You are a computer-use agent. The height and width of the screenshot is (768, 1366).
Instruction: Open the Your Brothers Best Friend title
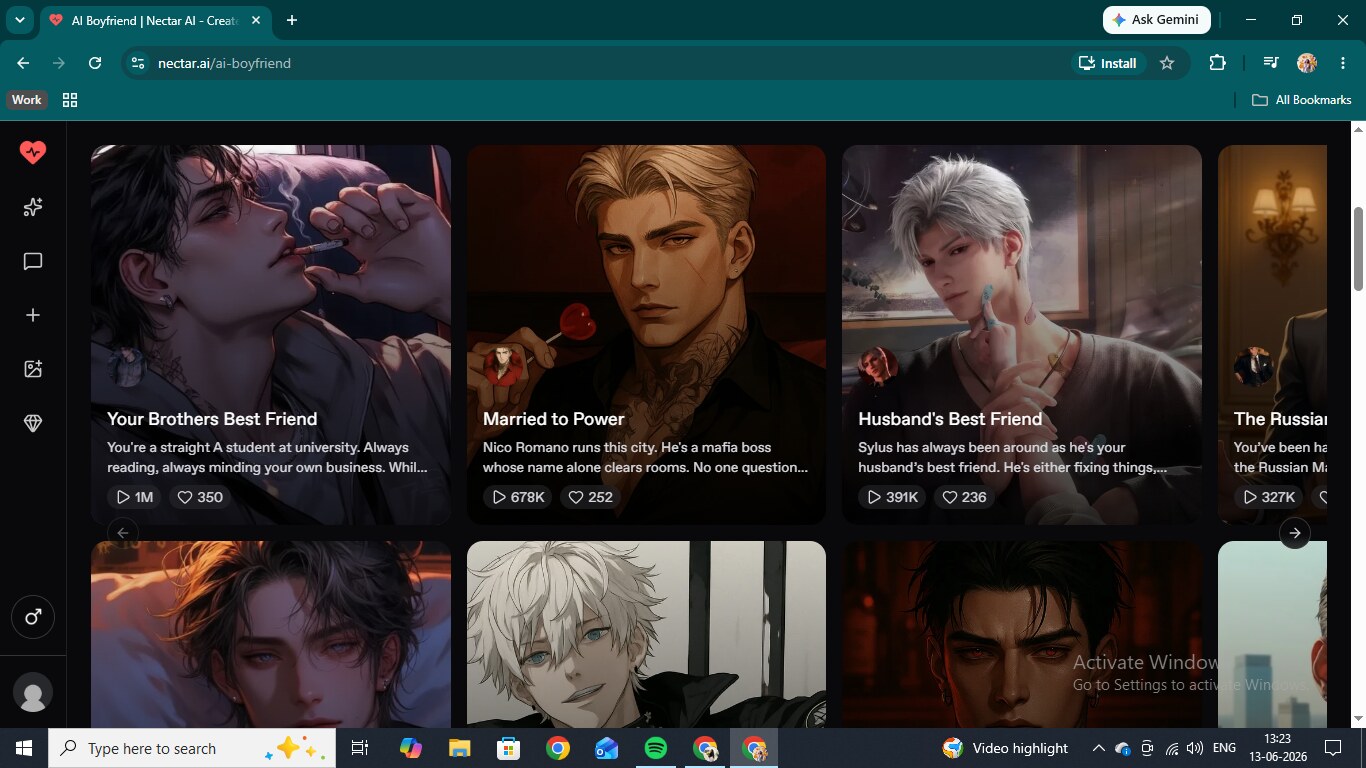pyautogui.click(x=212, y=419)
